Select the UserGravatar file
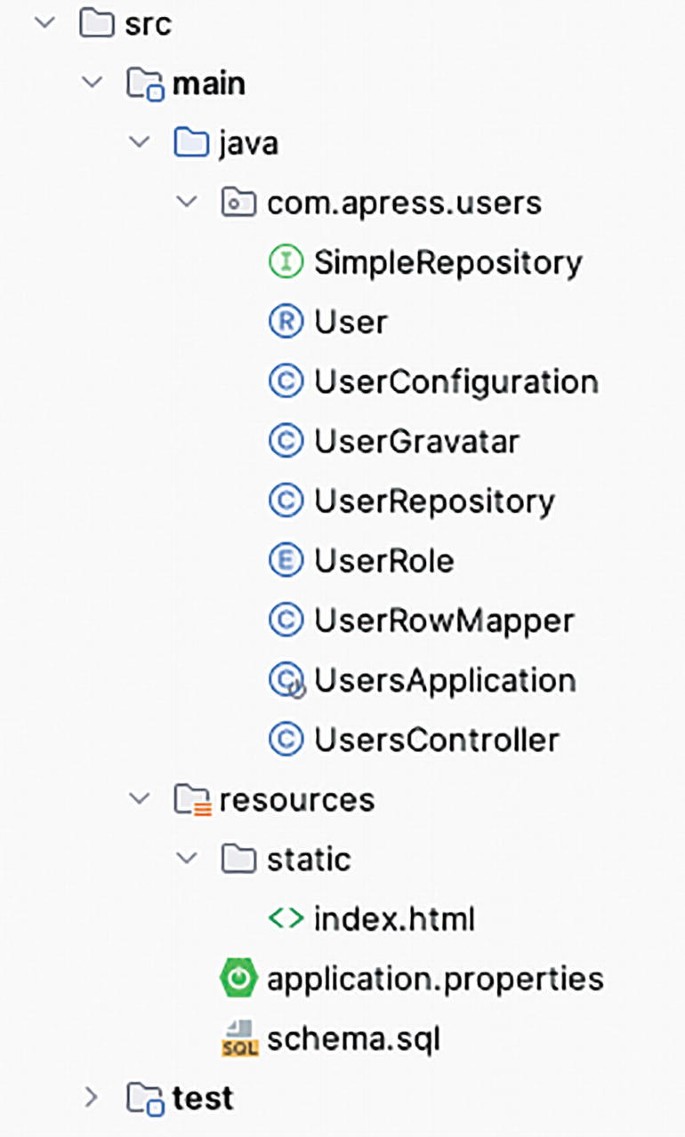 [x=418, y=441]
